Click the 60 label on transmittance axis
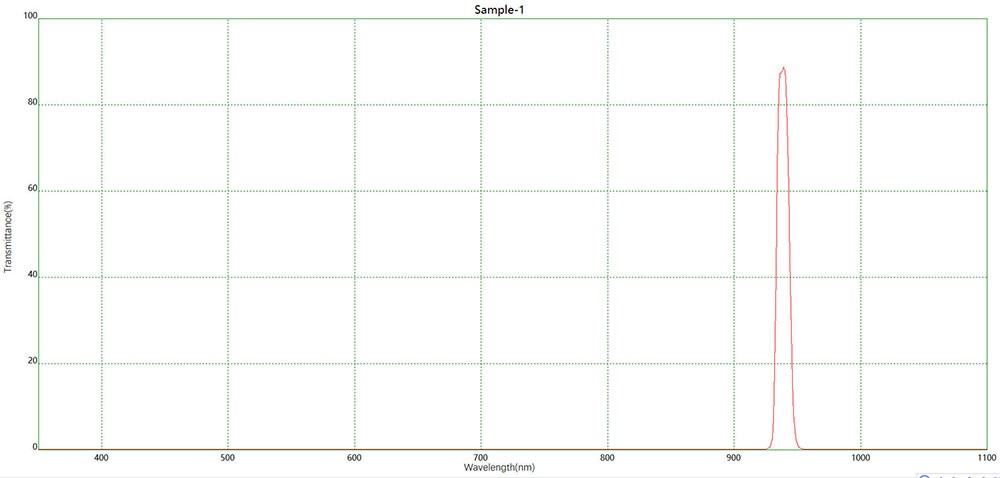Viewport: 1000px width, 478px height. (31, 188)
